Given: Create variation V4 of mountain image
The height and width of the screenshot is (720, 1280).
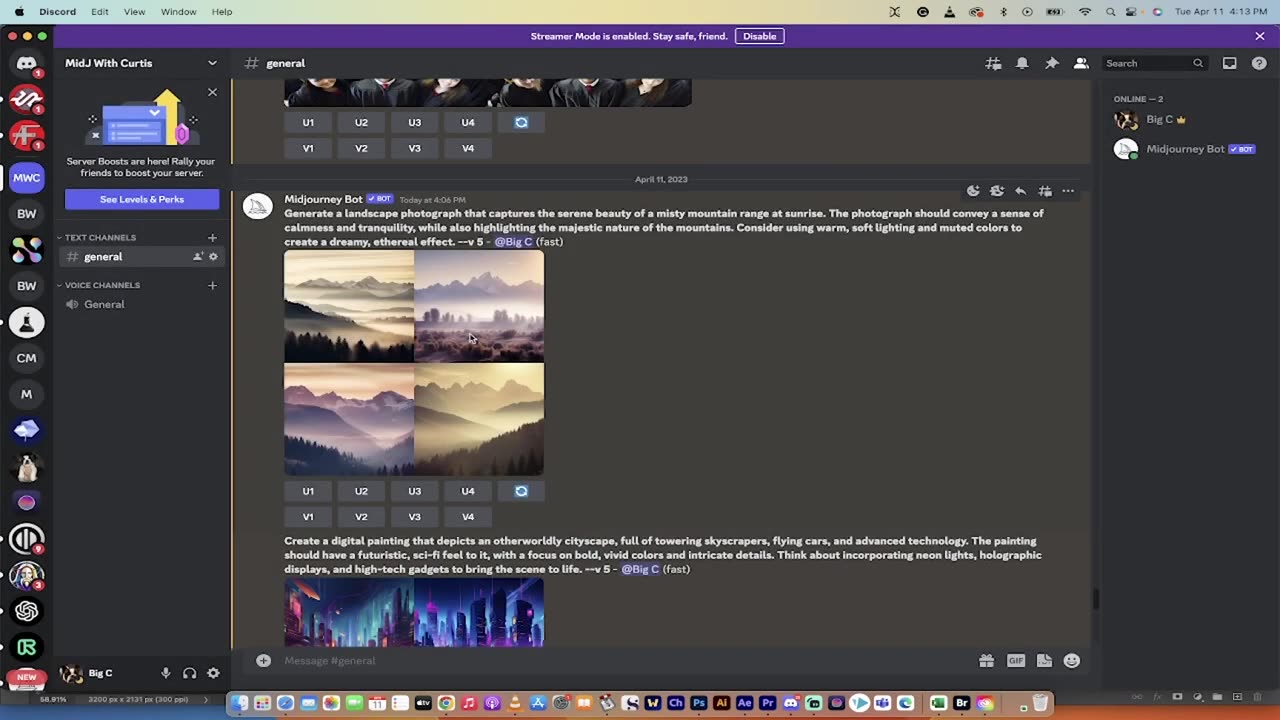Looking at the screenshot, I should click(x=467, y=517).
